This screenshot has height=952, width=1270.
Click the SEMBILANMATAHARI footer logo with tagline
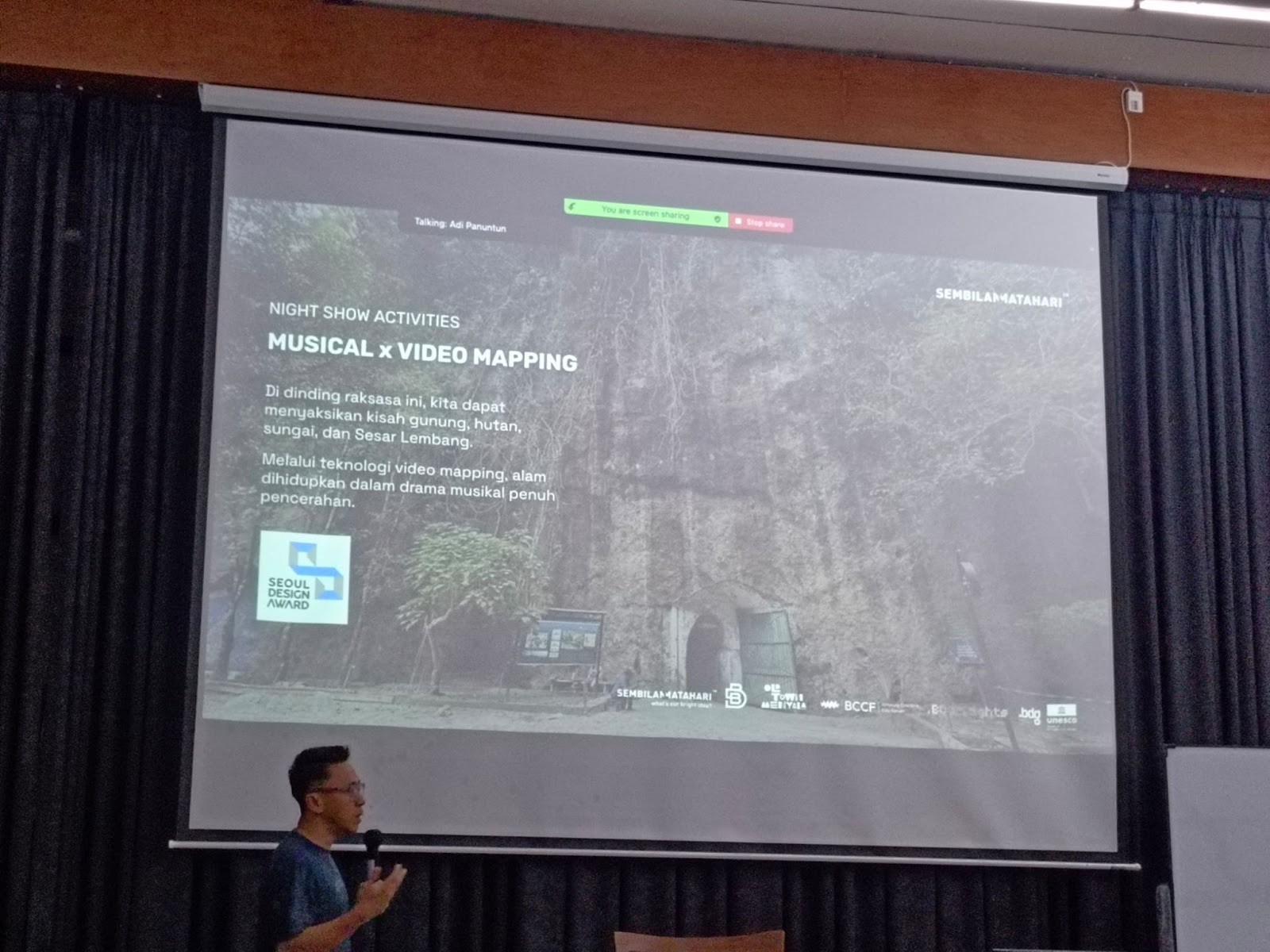click(x=665, y=697)
